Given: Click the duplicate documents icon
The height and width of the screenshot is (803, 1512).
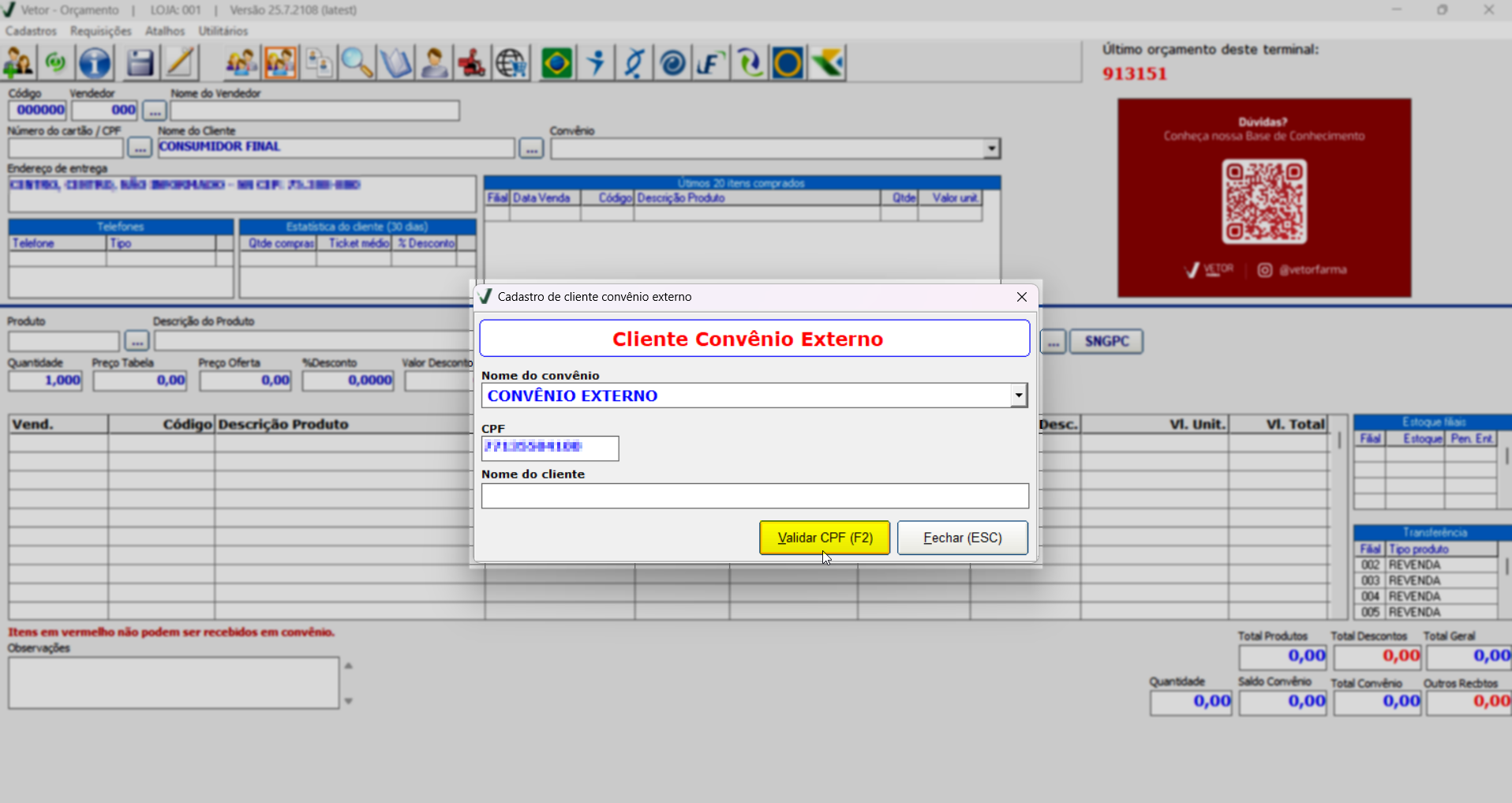Looking at the screenshot, I should coord(319,63).
